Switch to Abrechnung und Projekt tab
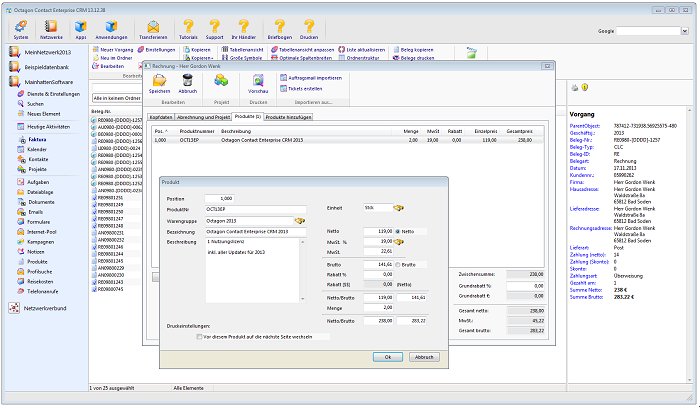This screenshot has width=700, height=408. (x=204, y=117)
